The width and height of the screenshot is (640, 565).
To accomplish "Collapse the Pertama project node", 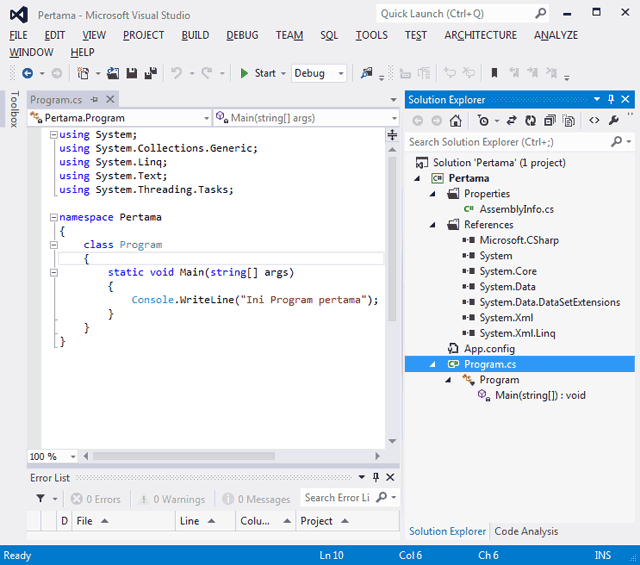I will [x=417, y=178].
